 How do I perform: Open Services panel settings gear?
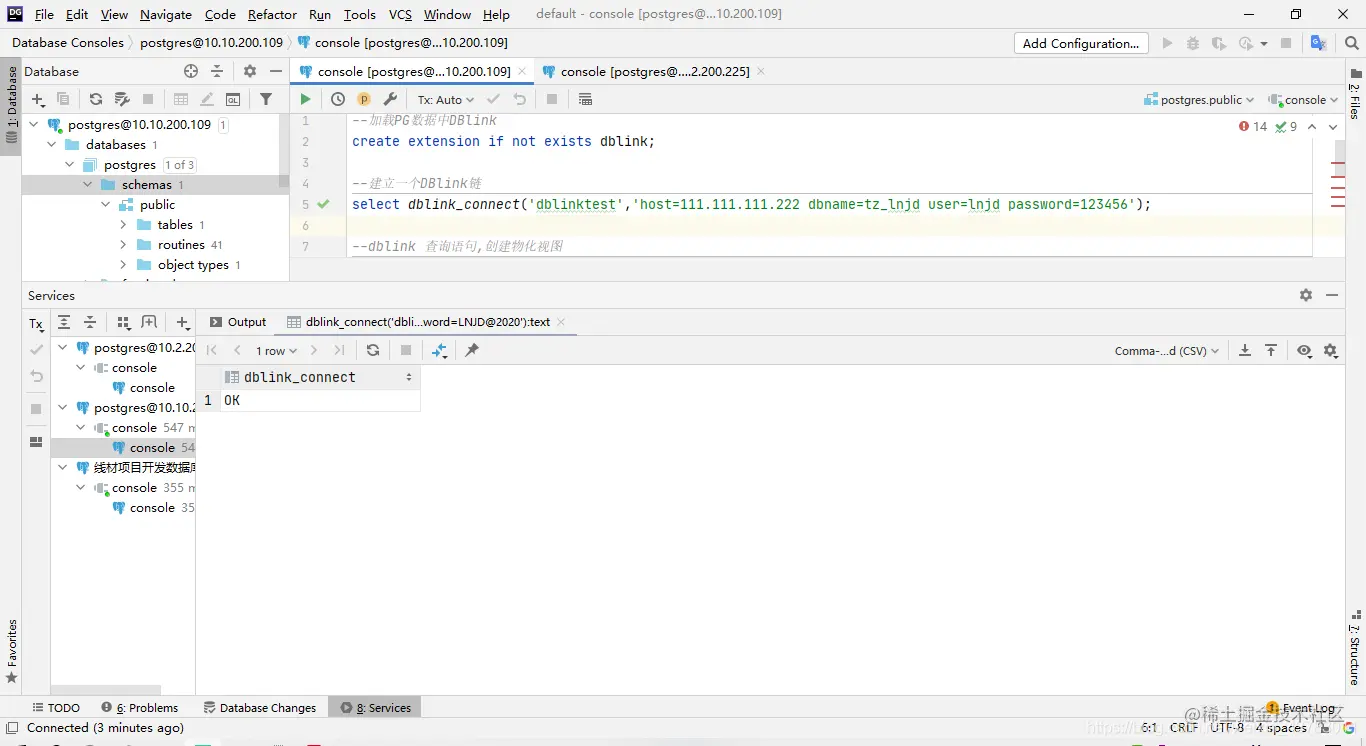tap(1306, 295)
